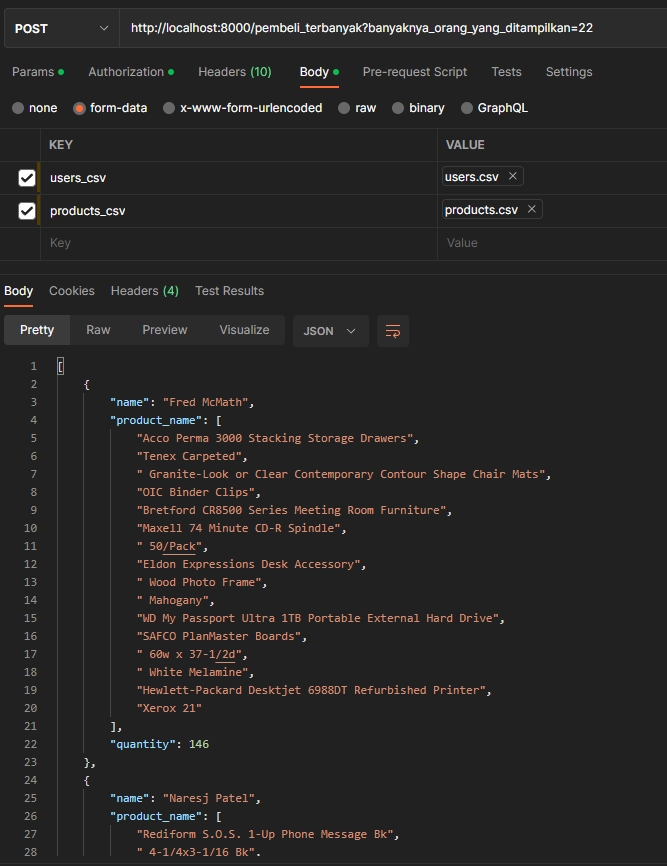Open the POST request method dropdown
The width and height of the screenshot is (667, 866).
tap(60, 28)
